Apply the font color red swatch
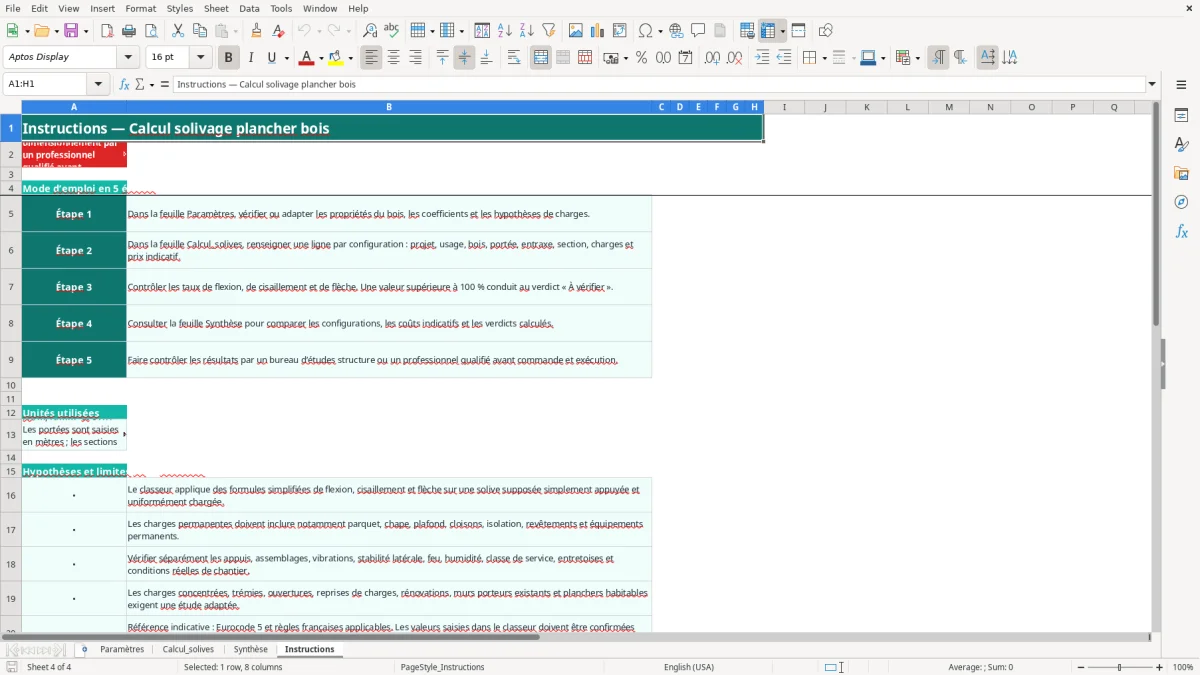 (307, 58)
